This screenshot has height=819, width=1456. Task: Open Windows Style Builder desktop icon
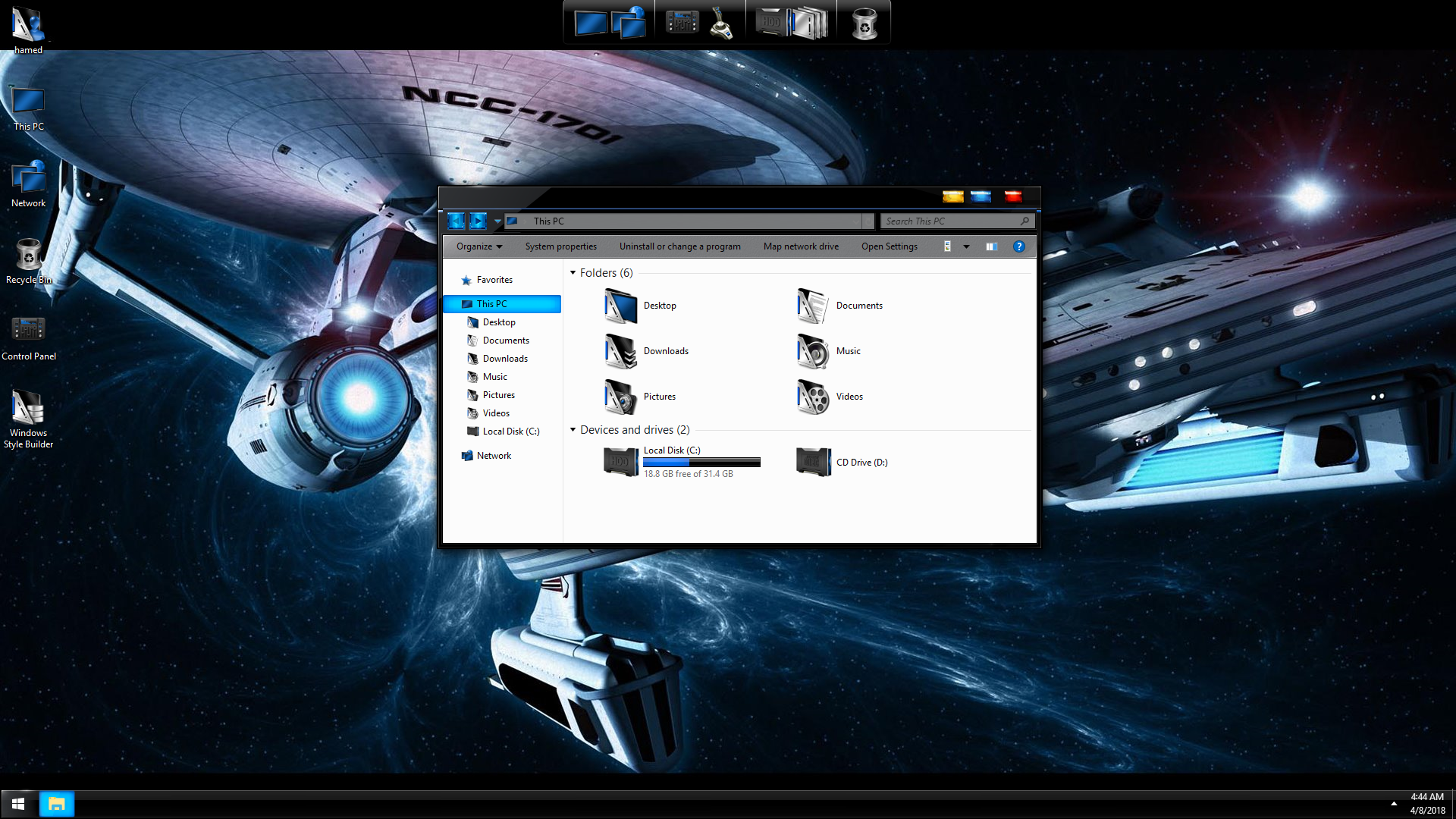pyautogui.click(x=28, y=409)
